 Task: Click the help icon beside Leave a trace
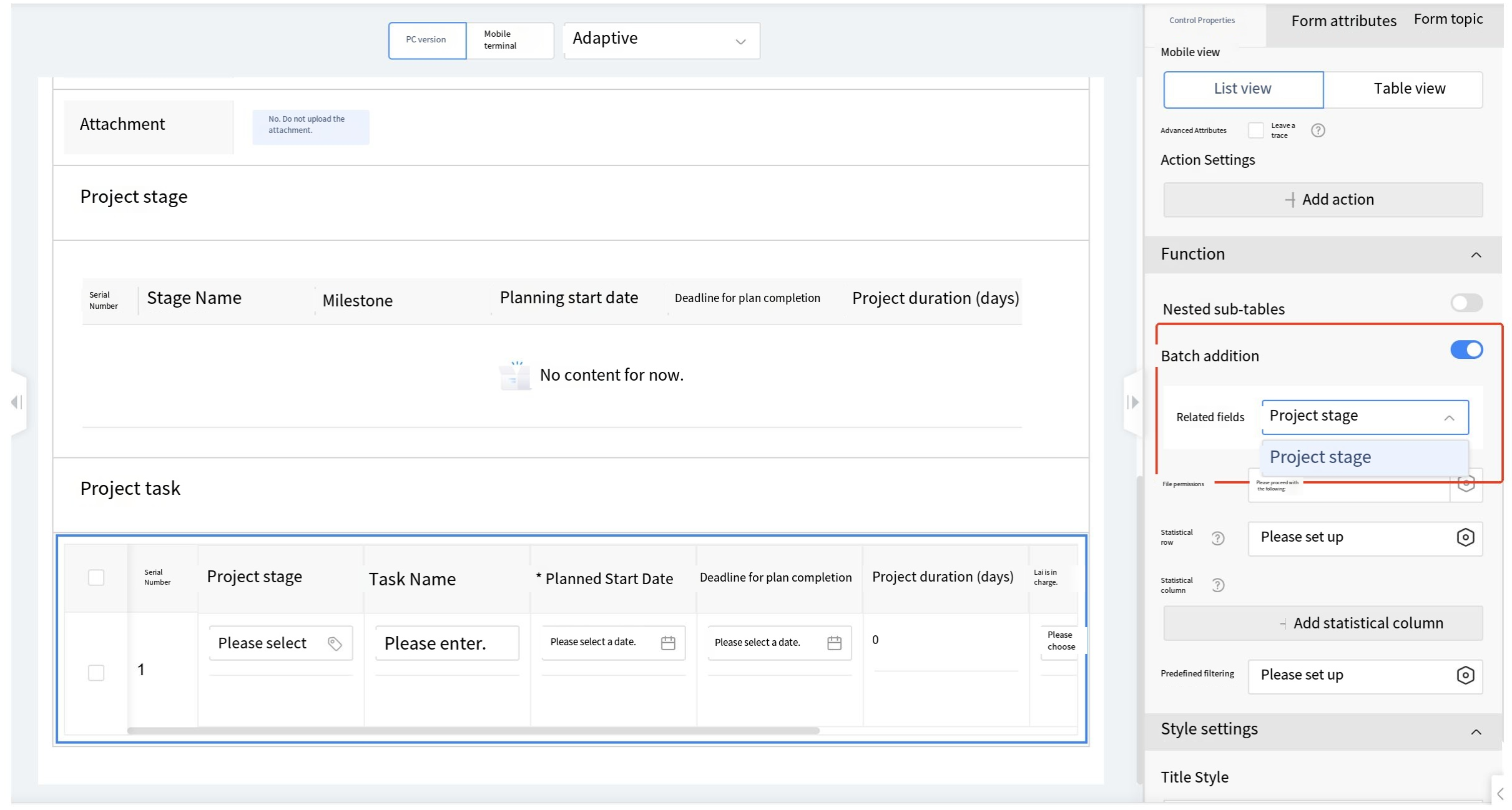tap(1317, 130)
